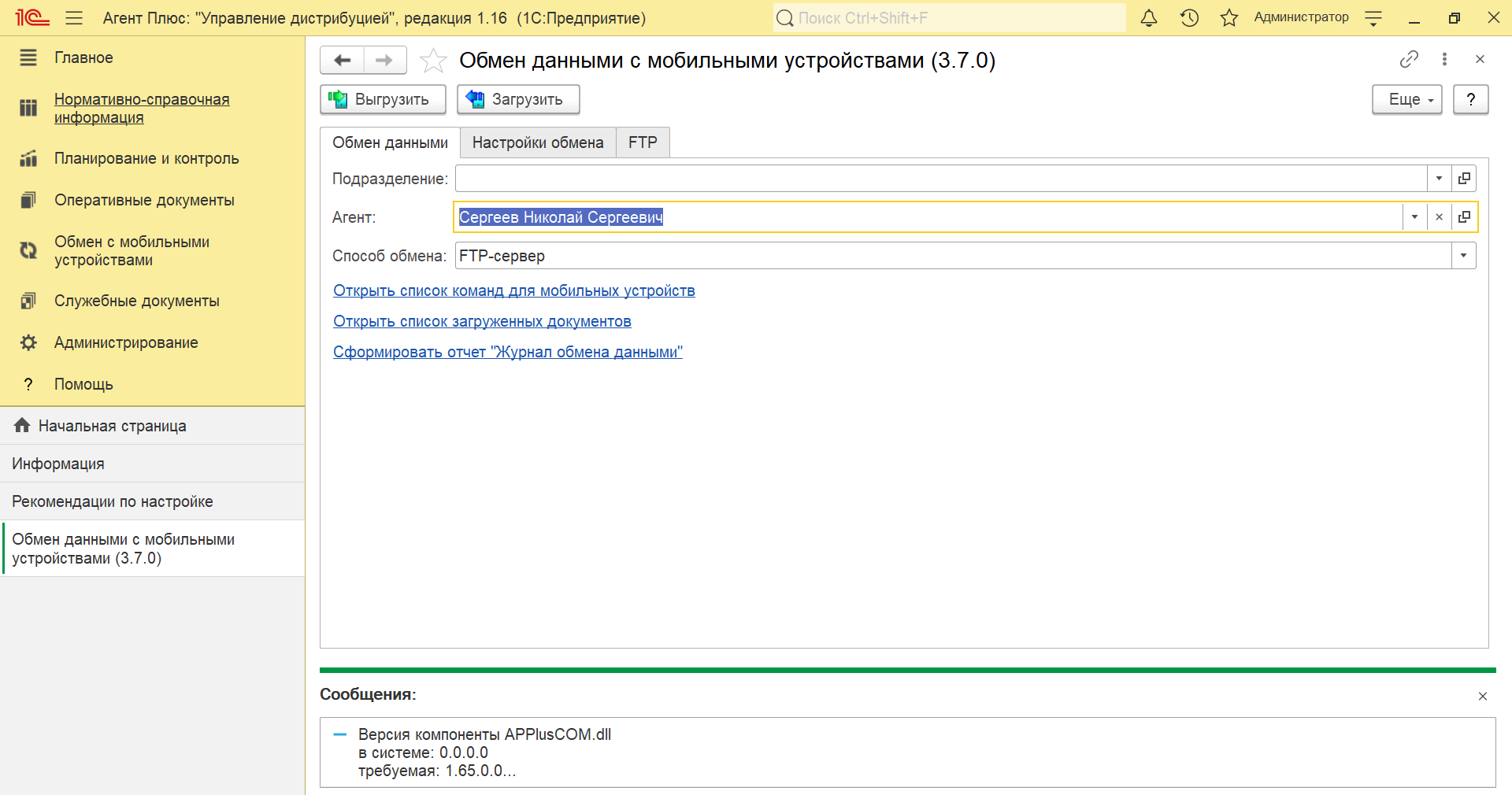
Task: Open list of mobile device commands link
Action: coord(513,290)
